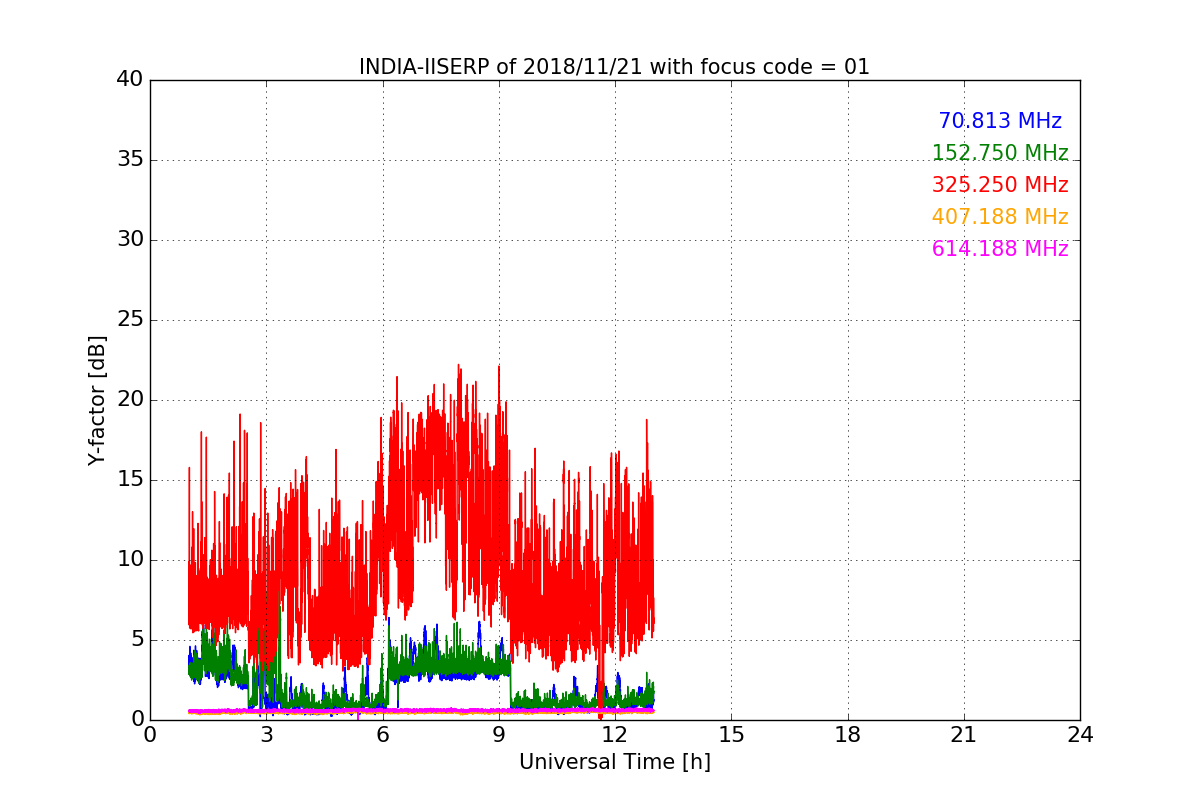
Task: Select the 614.188 MHz legend entry
Action: pyautogui.click(x=1000, y=249)
